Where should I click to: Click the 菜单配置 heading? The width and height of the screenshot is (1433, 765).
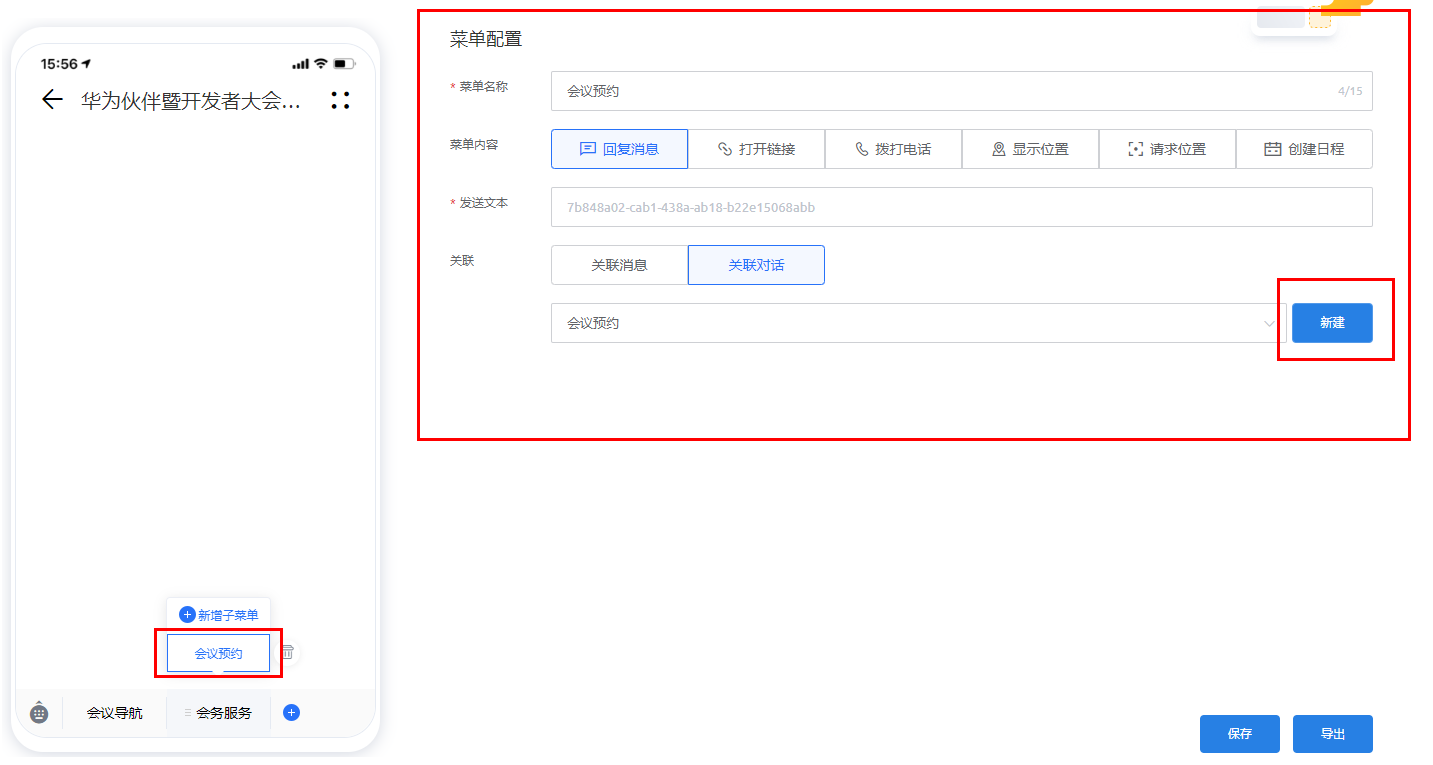pyautogui.click(x=486, y=39)
